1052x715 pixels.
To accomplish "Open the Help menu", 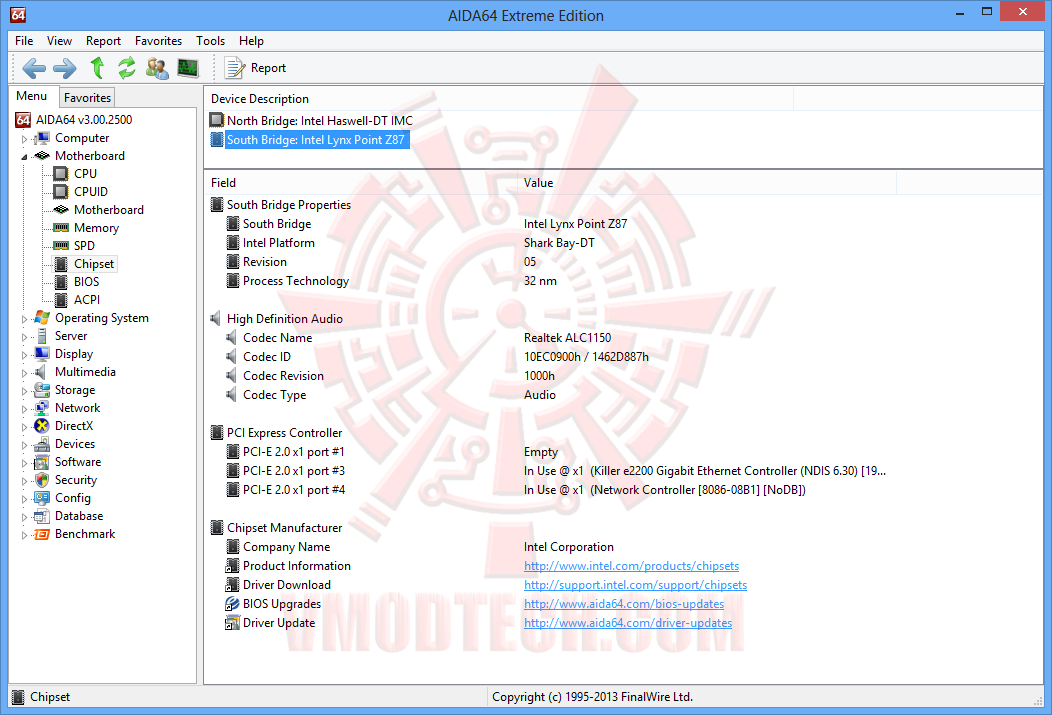I will 252,41.
